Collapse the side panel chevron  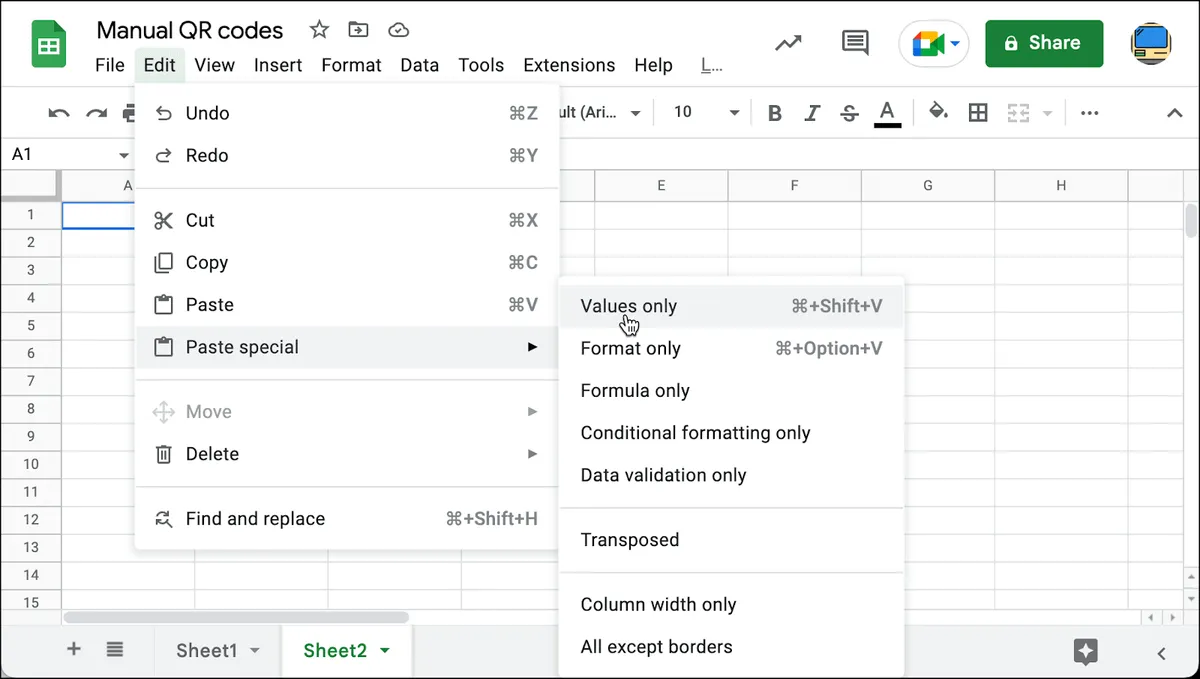coord(1161,653)
